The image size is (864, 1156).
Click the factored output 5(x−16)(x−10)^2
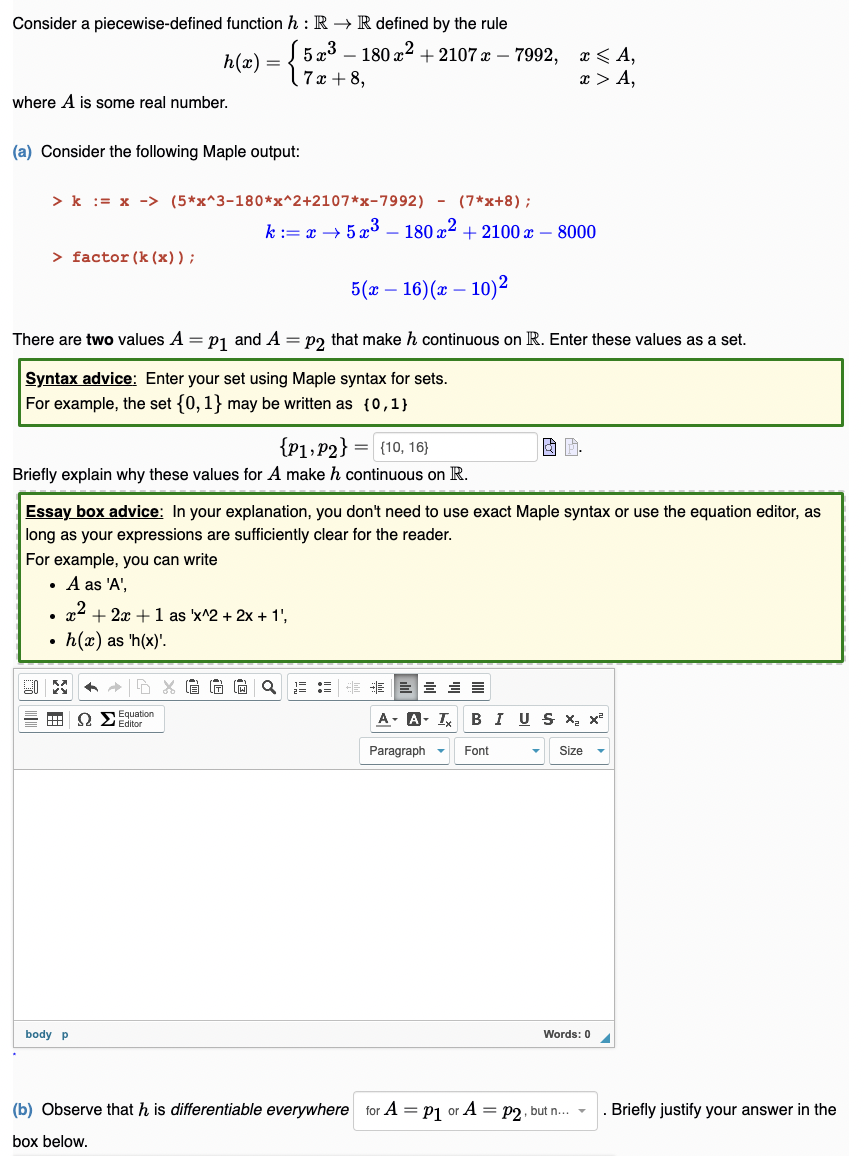tap(429, 286)
